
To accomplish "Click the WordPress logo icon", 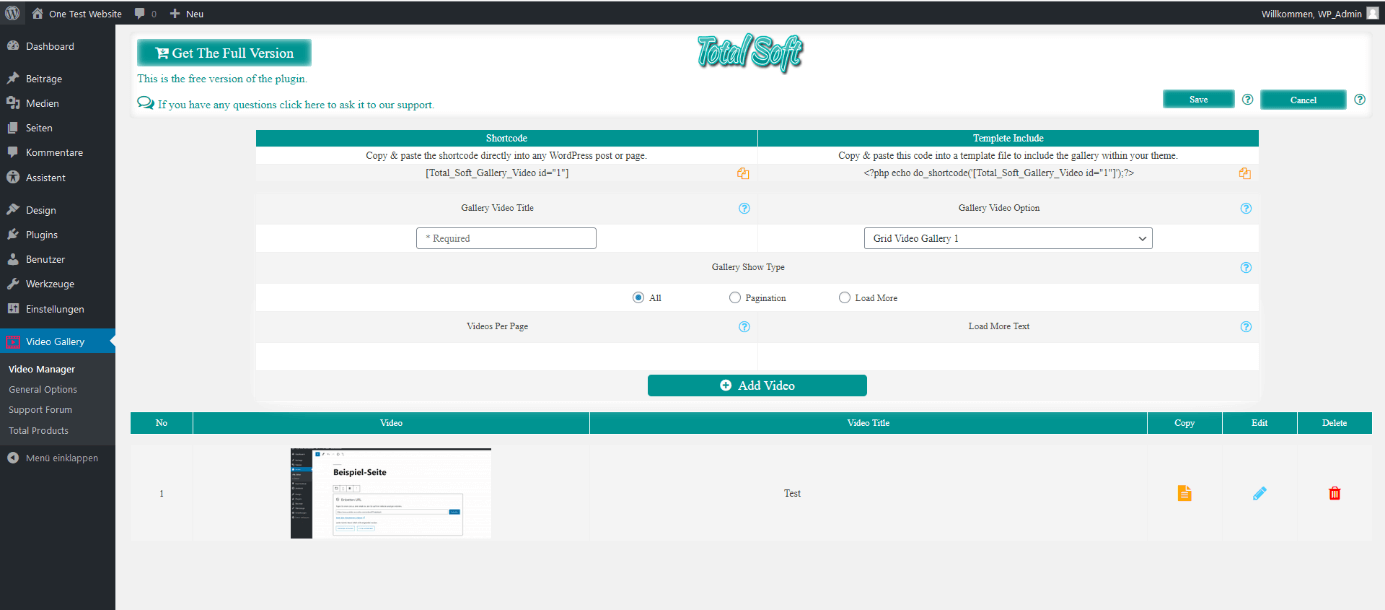I will (12, 13).
